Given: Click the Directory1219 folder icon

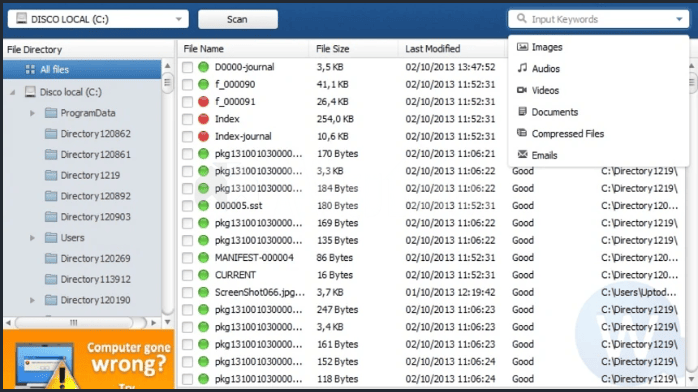Looking at the screenshot, I should coord(51,175).
